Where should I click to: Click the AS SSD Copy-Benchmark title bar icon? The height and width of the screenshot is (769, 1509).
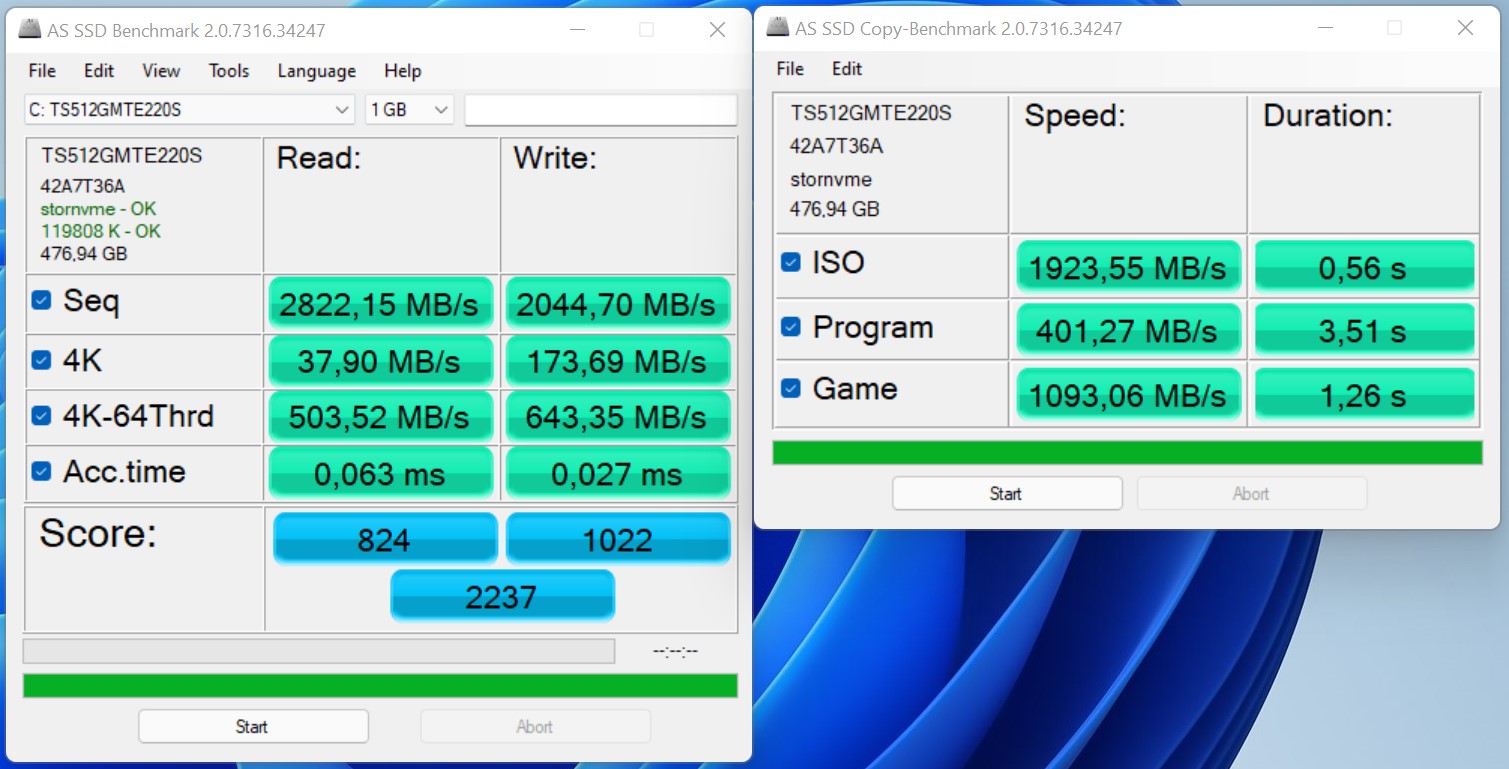point(778,28)
